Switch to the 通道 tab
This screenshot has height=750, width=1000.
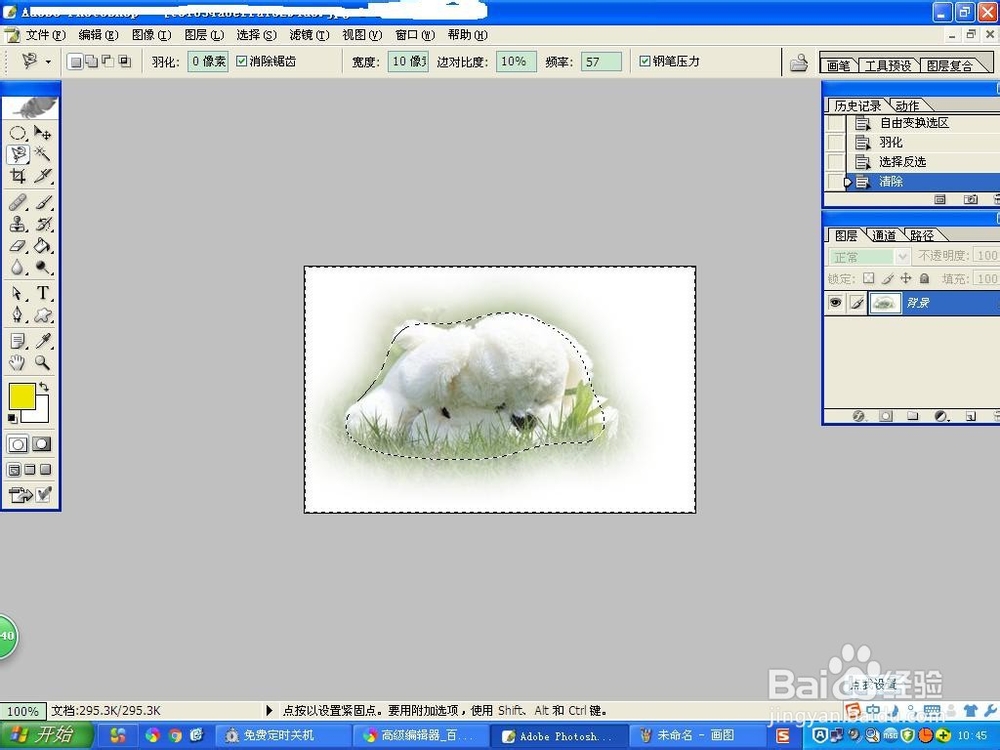[884, 235]
